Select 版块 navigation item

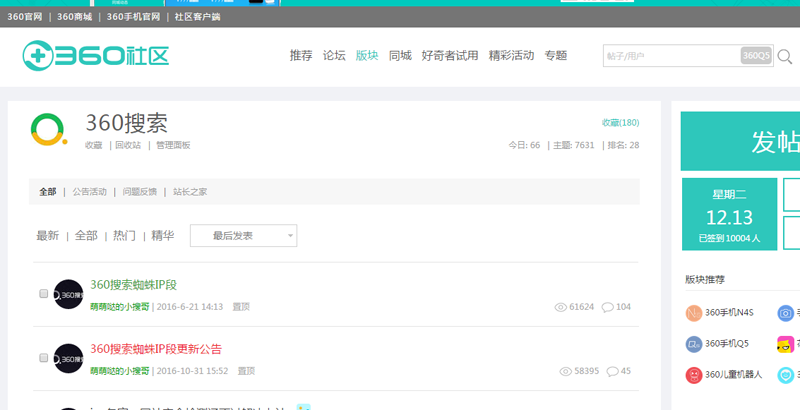367,56
